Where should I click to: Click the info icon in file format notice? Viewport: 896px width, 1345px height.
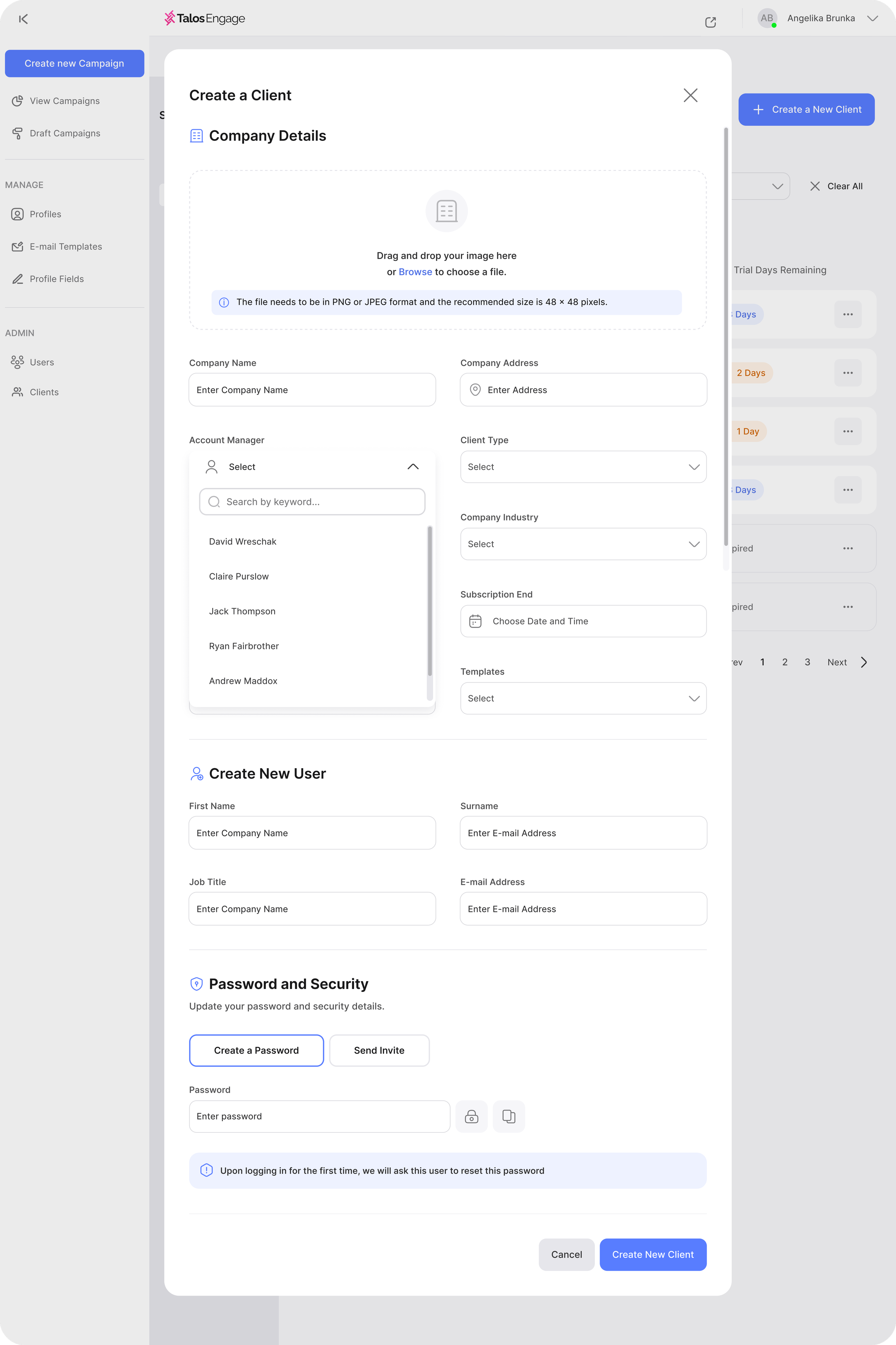pyautogui.click(x=224, y=302)
